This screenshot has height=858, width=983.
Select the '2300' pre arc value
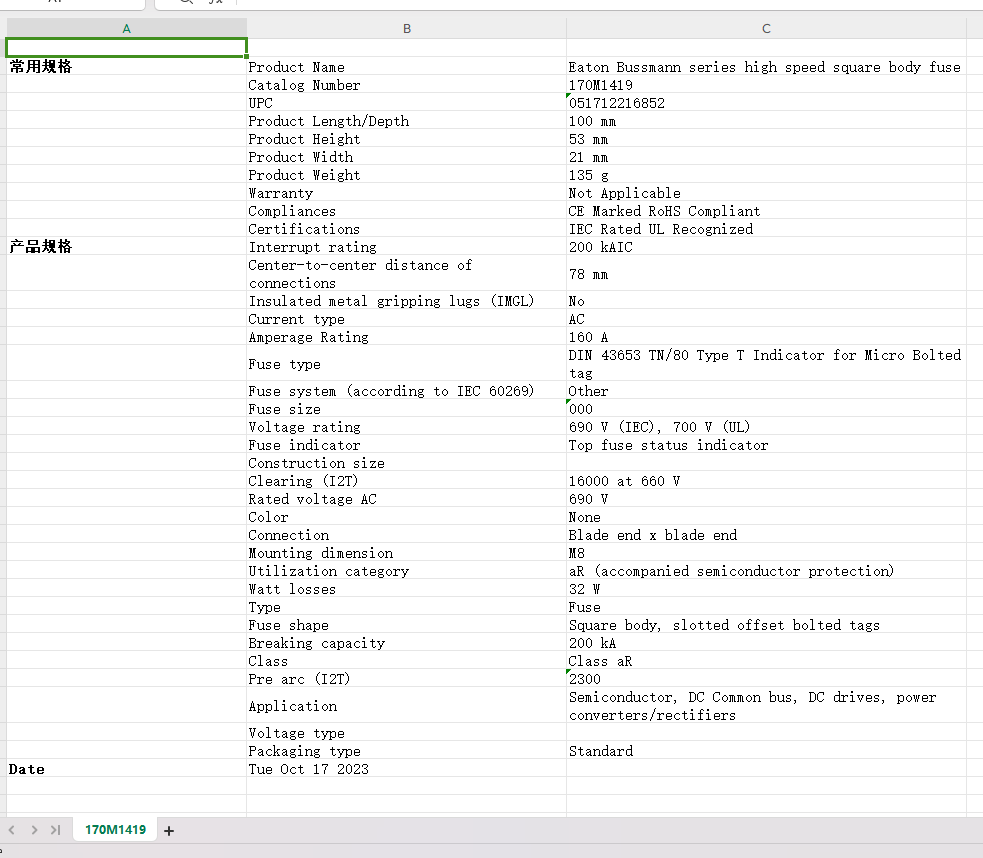tap(766, 679)
